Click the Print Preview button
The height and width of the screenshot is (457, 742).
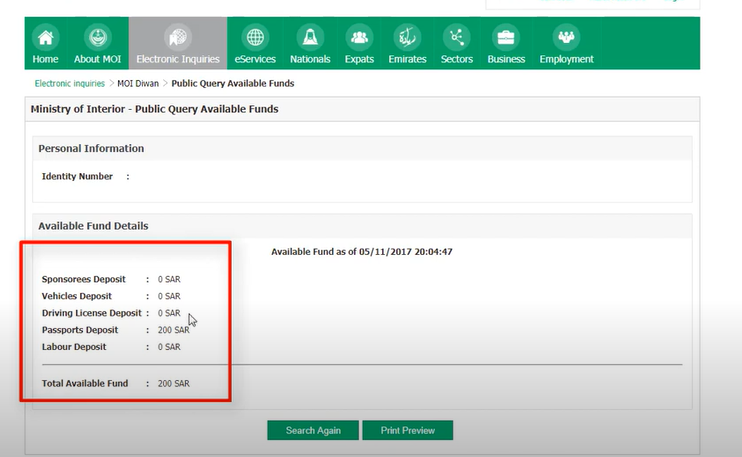pyautogui.click(x=407, y=430)
